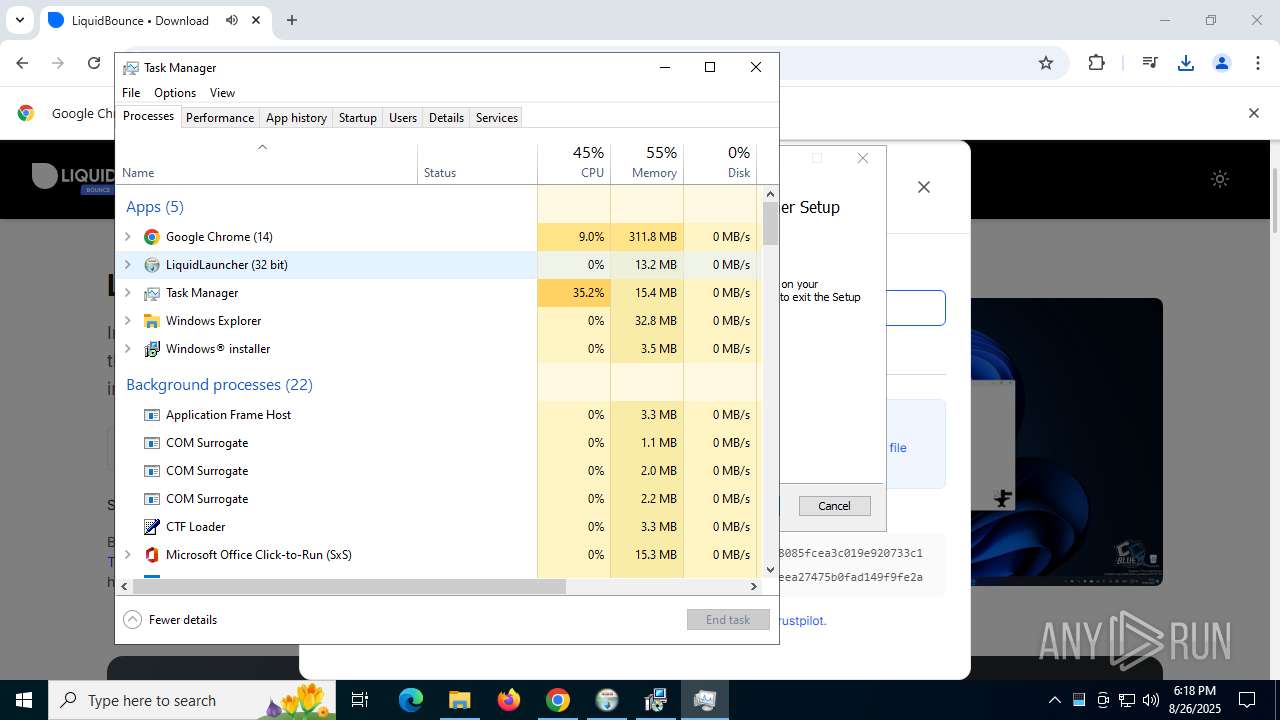Click the End task button
This screenshot has height=720, width=1280.
coord(728,620)
